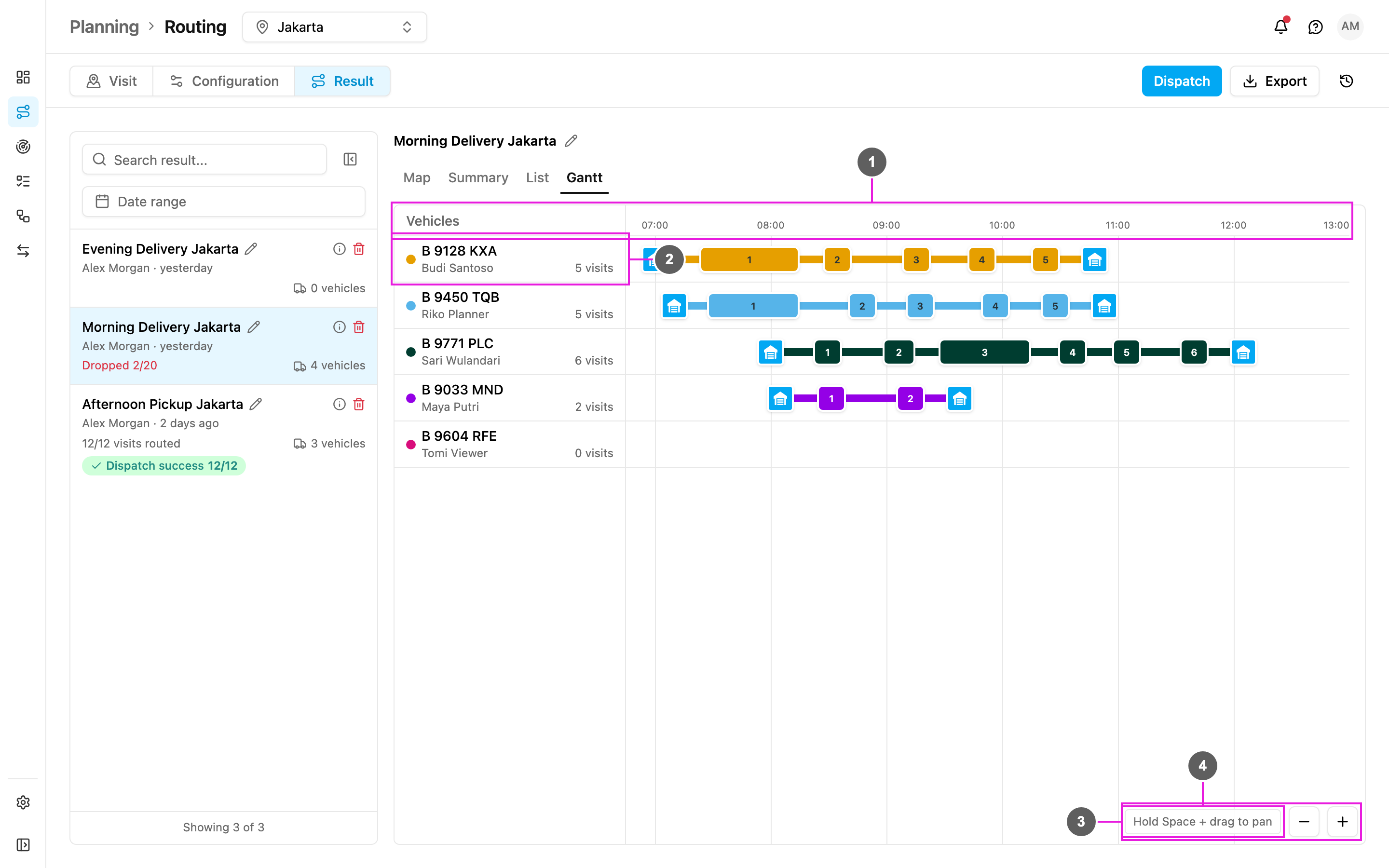Switch to the Visit tab
Screen dimensions: 1389x868
point(111,81)
